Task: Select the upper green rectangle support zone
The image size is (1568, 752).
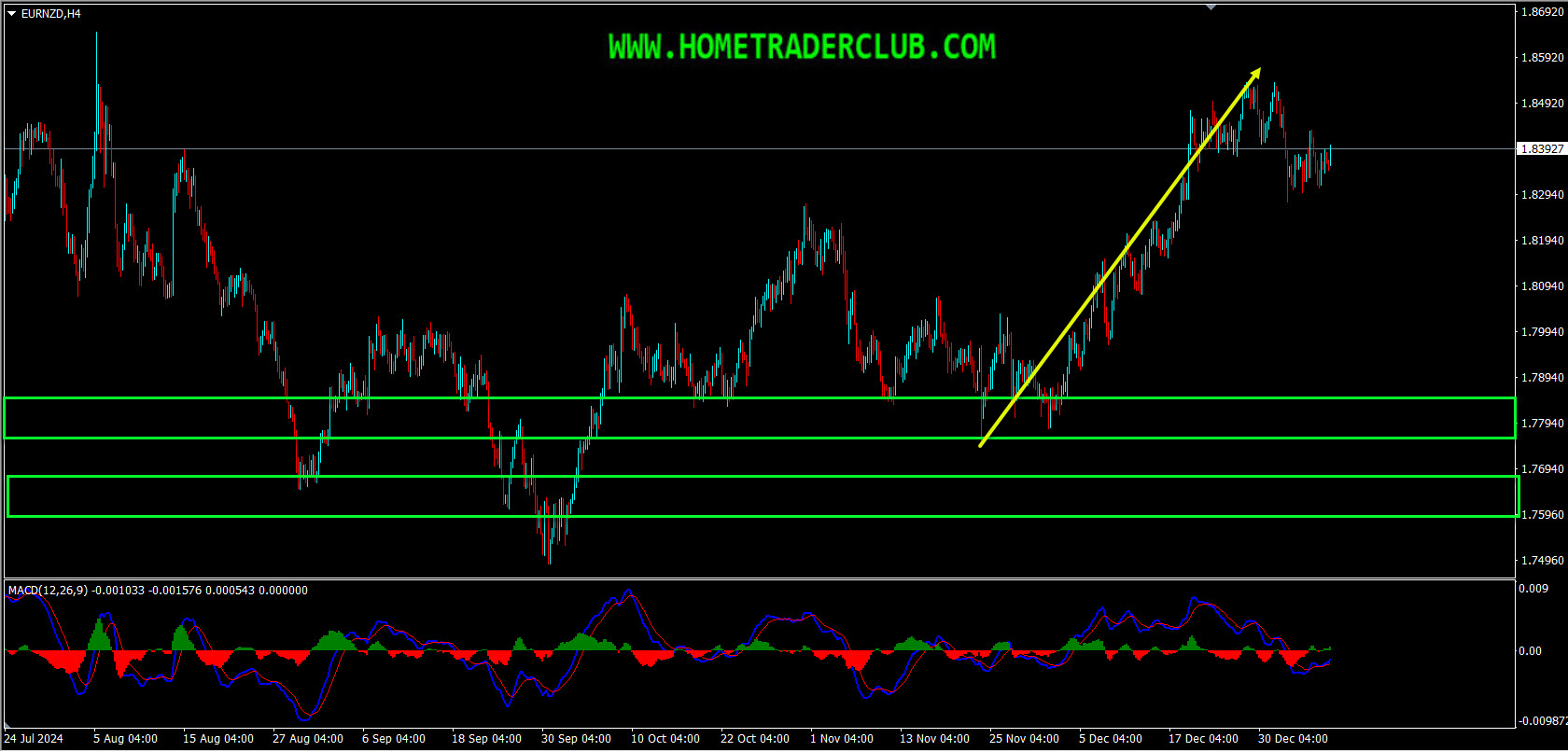Action: (x=760, y=418)
